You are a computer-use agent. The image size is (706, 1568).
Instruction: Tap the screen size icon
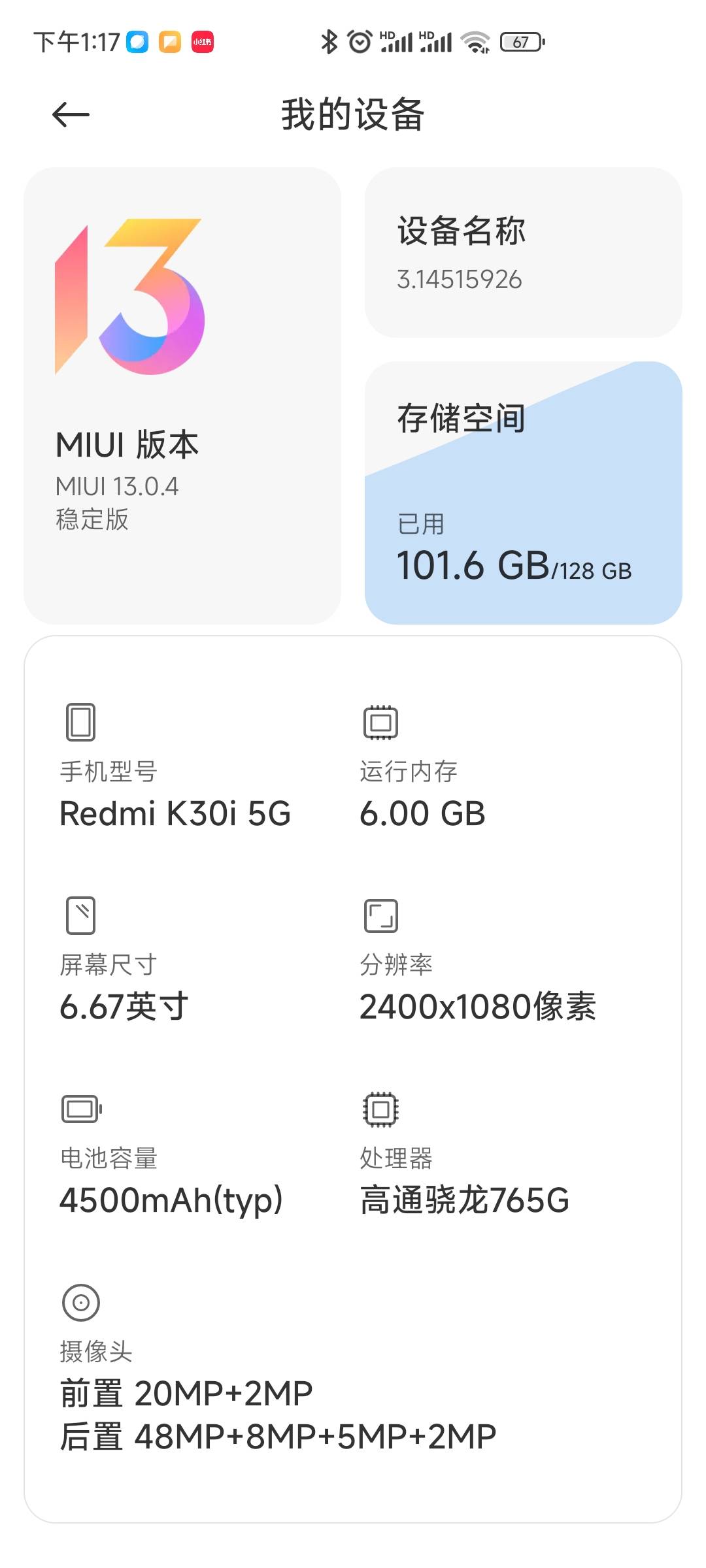tap(80, 915)
